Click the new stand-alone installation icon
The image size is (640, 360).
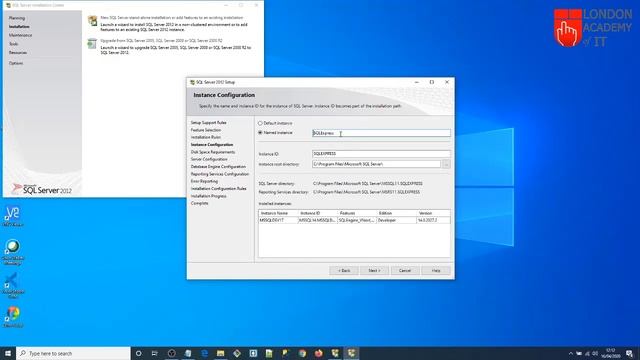(93, 20)
